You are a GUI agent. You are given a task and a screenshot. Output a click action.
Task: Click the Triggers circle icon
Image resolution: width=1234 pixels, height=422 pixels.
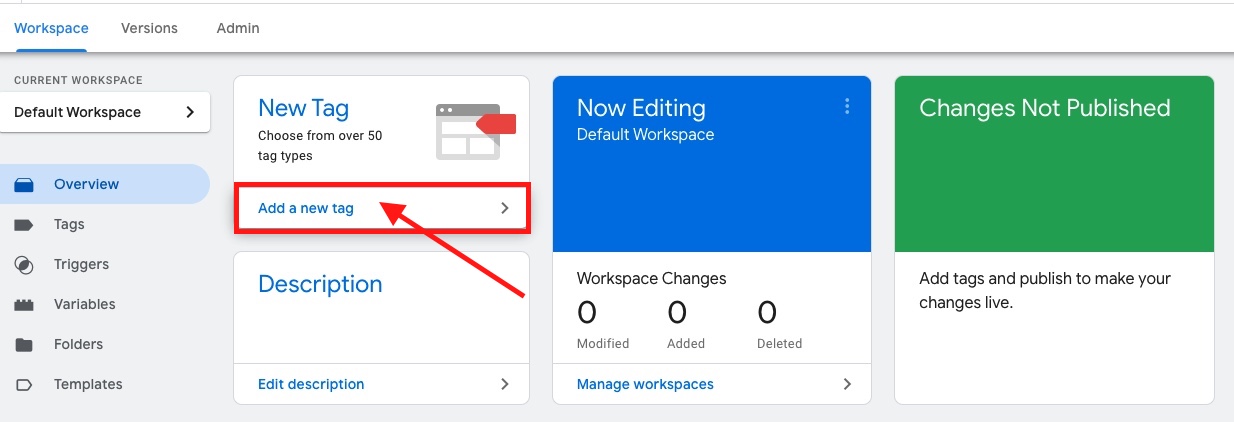point(24,265)
